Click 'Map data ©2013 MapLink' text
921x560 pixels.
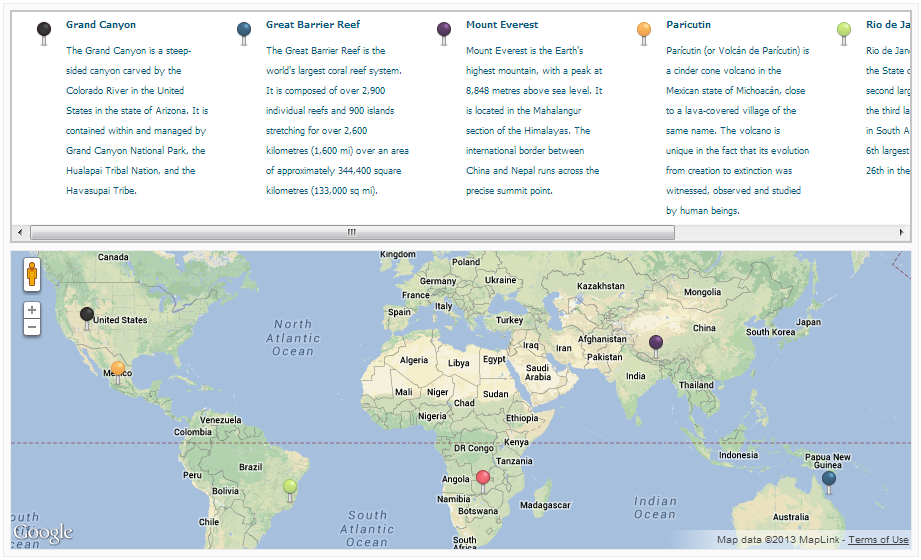(x=778, y=539)
